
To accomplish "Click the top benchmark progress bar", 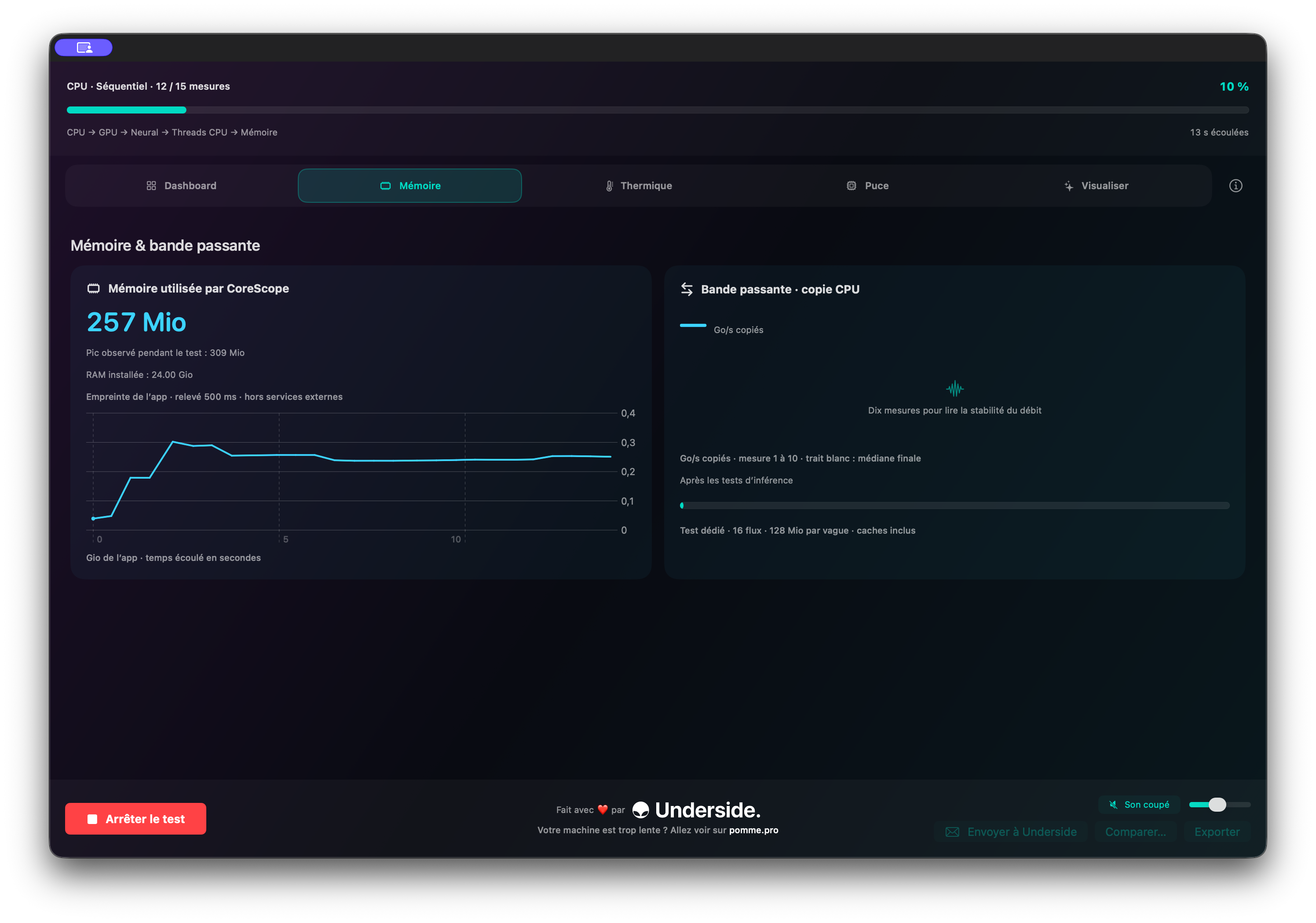I will (x=658, y=110).
